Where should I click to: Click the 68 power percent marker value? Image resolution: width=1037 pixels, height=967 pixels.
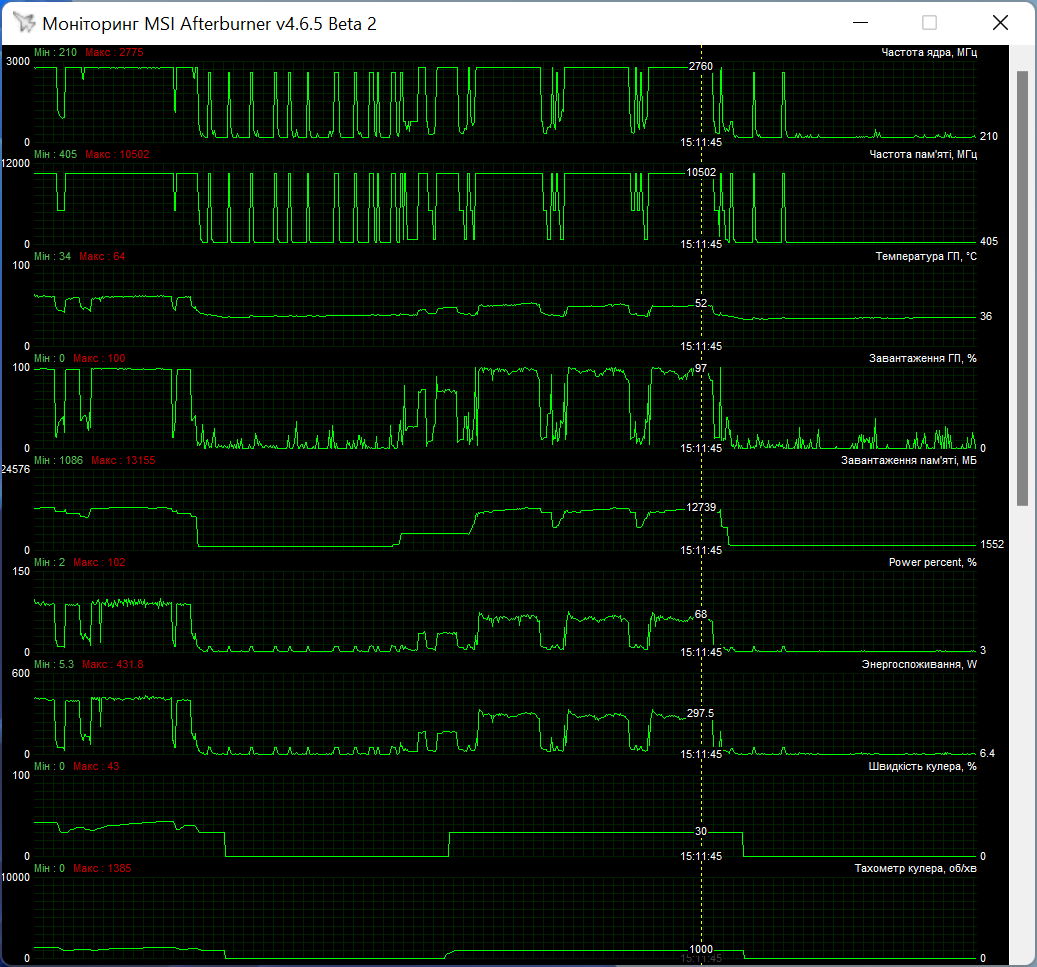(701, 614)
